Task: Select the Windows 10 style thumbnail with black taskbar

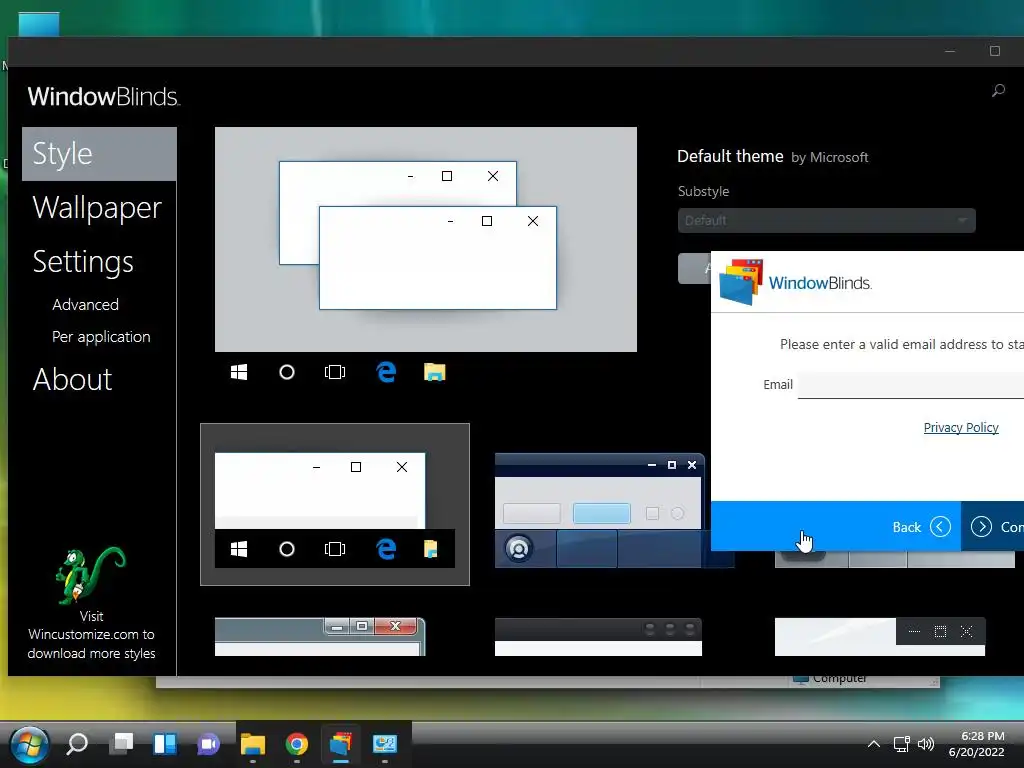Action: point(334,504)
